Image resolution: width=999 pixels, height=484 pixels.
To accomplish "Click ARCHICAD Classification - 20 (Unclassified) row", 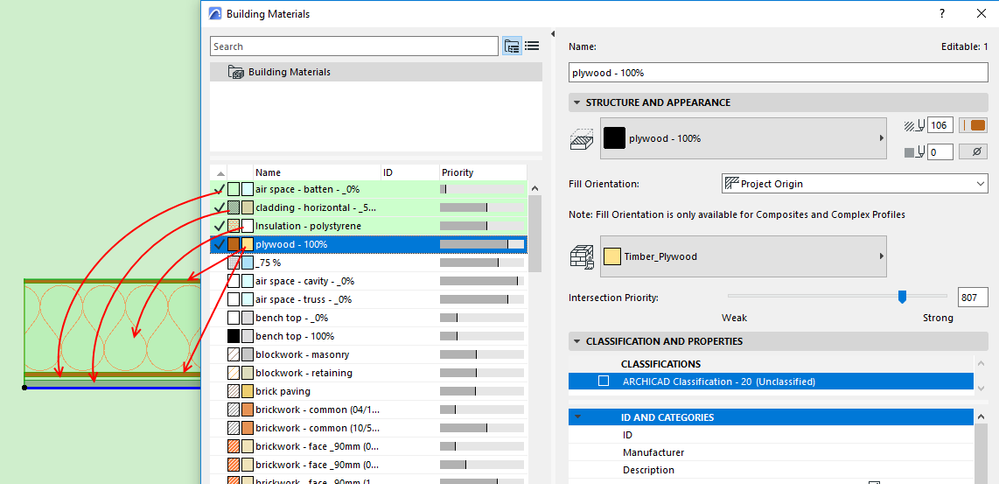I will tap(771, 381).
